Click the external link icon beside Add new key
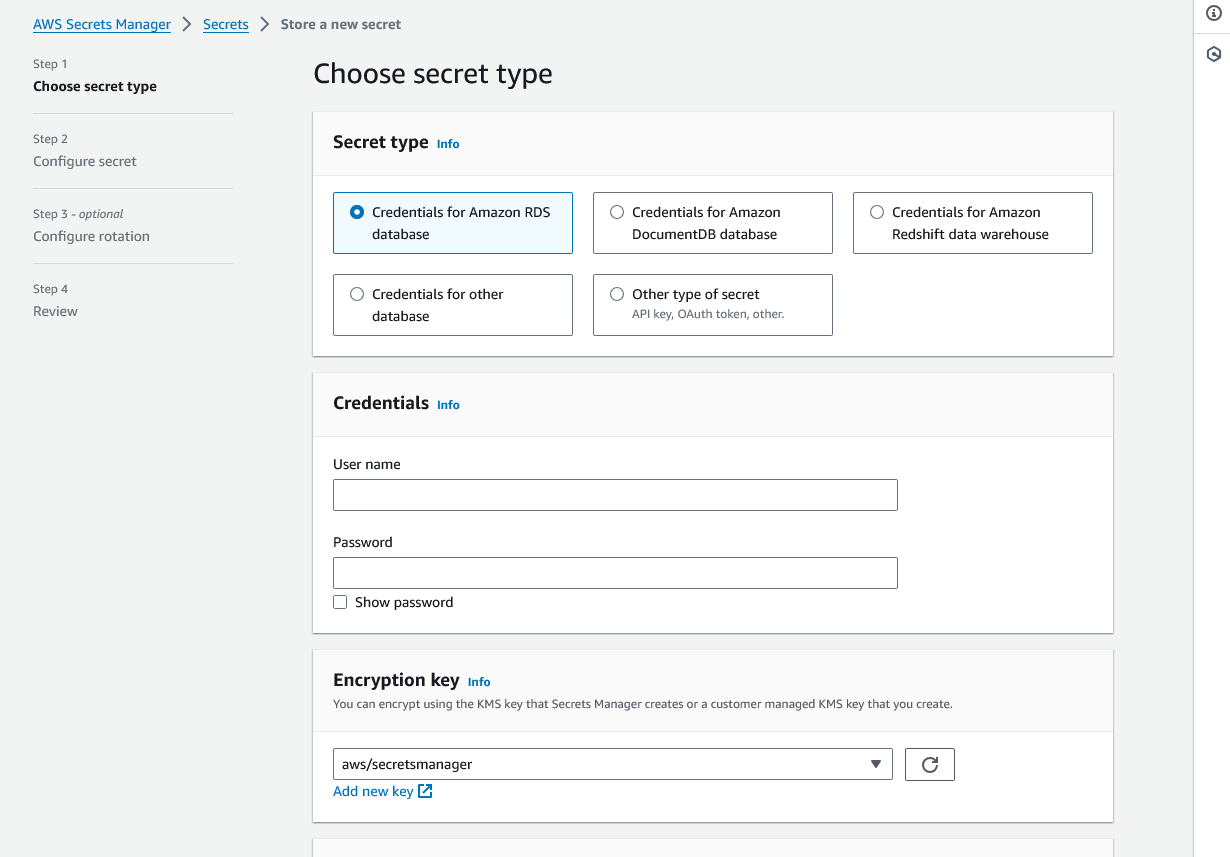This screenshot has height=857, width=1230. coord(425,791)
